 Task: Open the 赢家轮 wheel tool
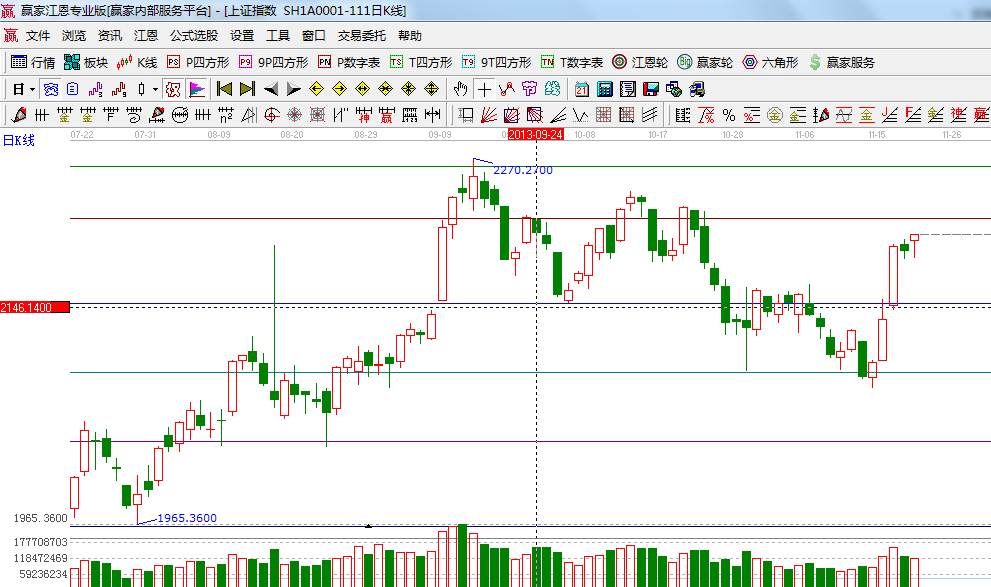704,62
